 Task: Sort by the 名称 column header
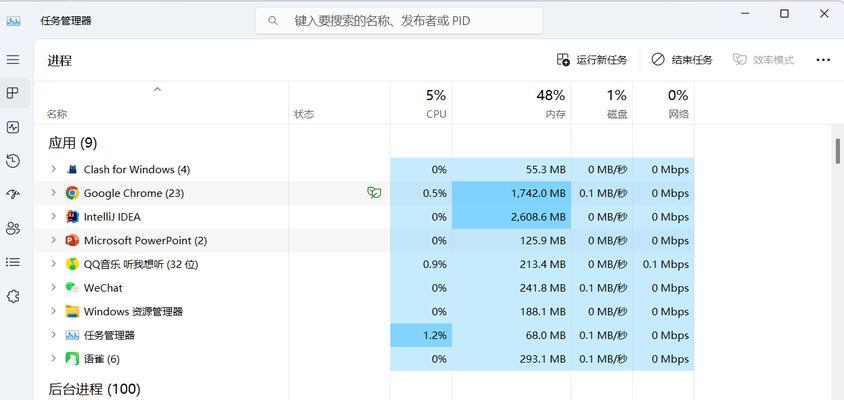161,103
